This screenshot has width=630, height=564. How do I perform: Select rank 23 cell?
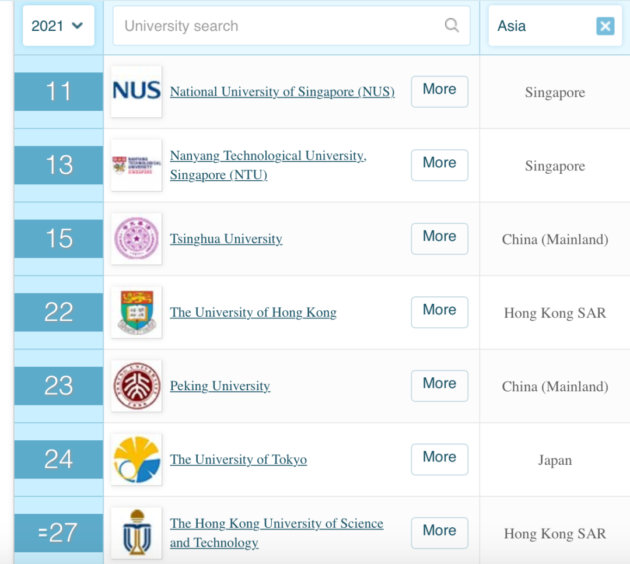tap(59, 386)
